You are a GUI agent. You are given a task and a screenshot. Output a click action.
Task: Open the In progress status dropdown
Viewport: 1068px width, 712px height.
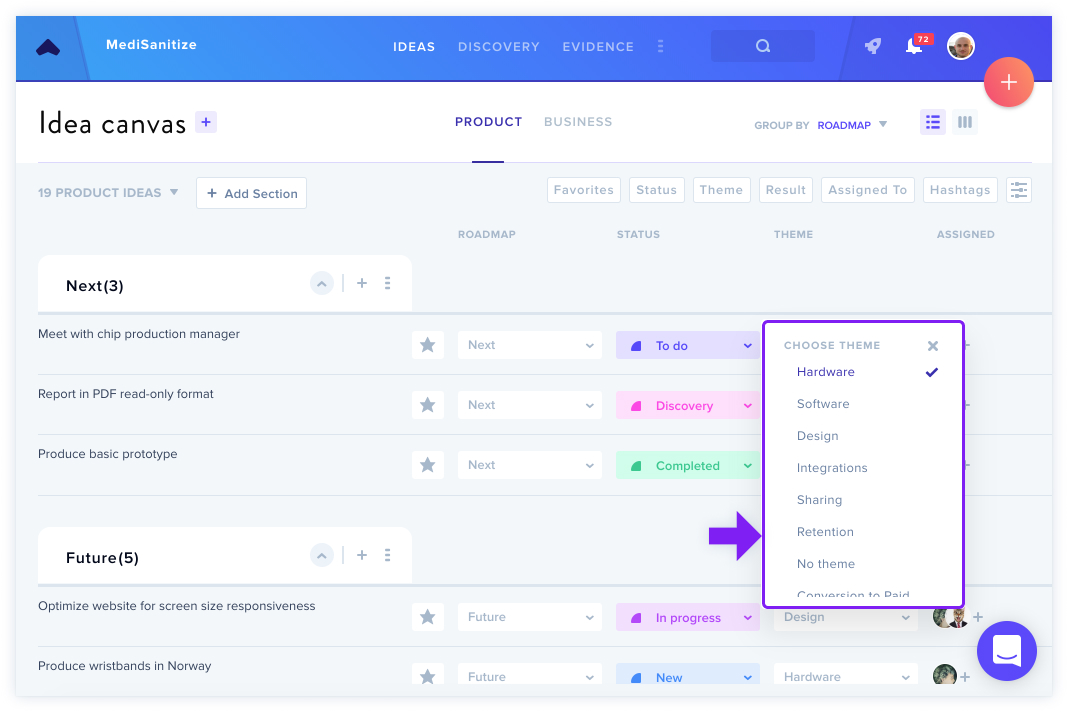point(688,617)
